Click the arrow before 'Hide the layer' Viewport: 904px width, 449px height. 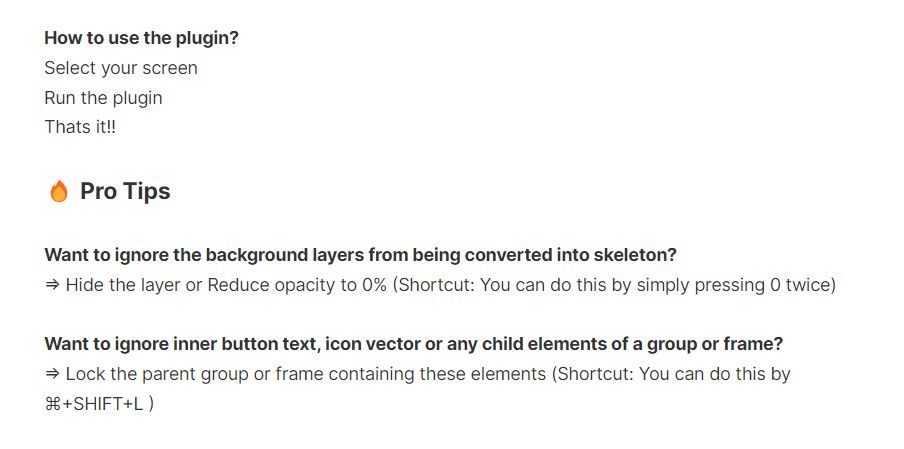point(52,285)
